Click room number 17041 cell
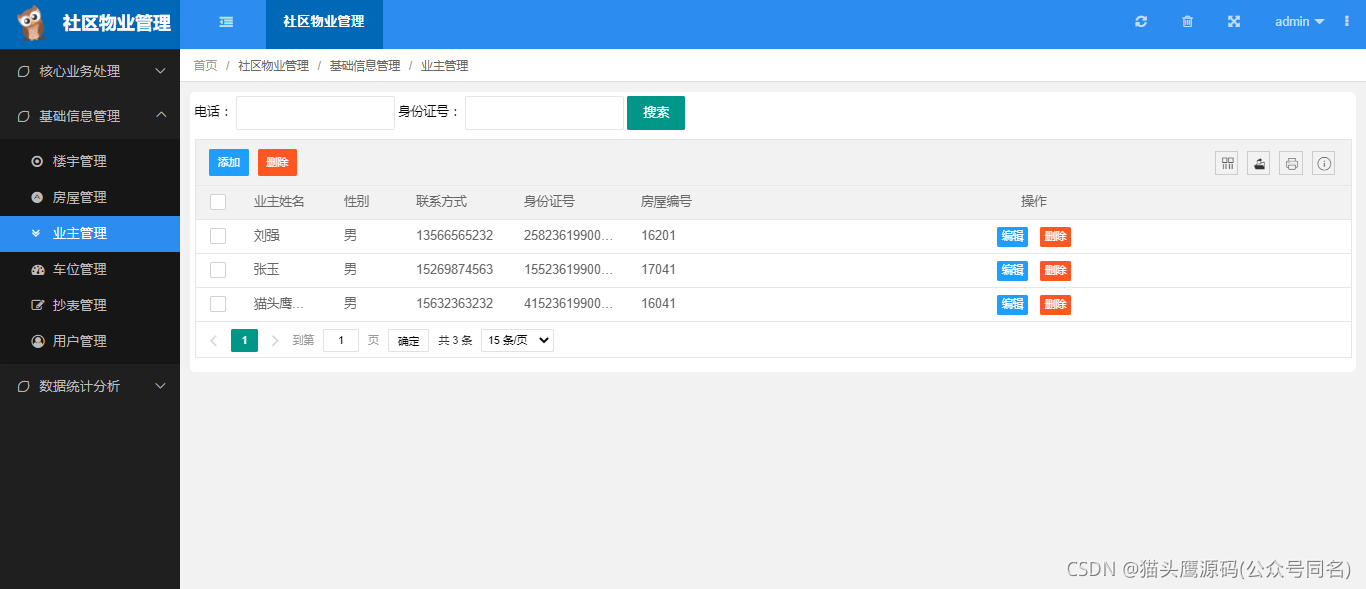 [659, 270]
